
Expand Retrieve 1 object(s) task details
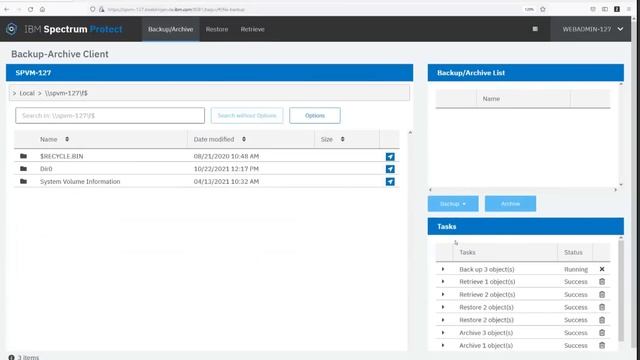[x=443, y=282]
